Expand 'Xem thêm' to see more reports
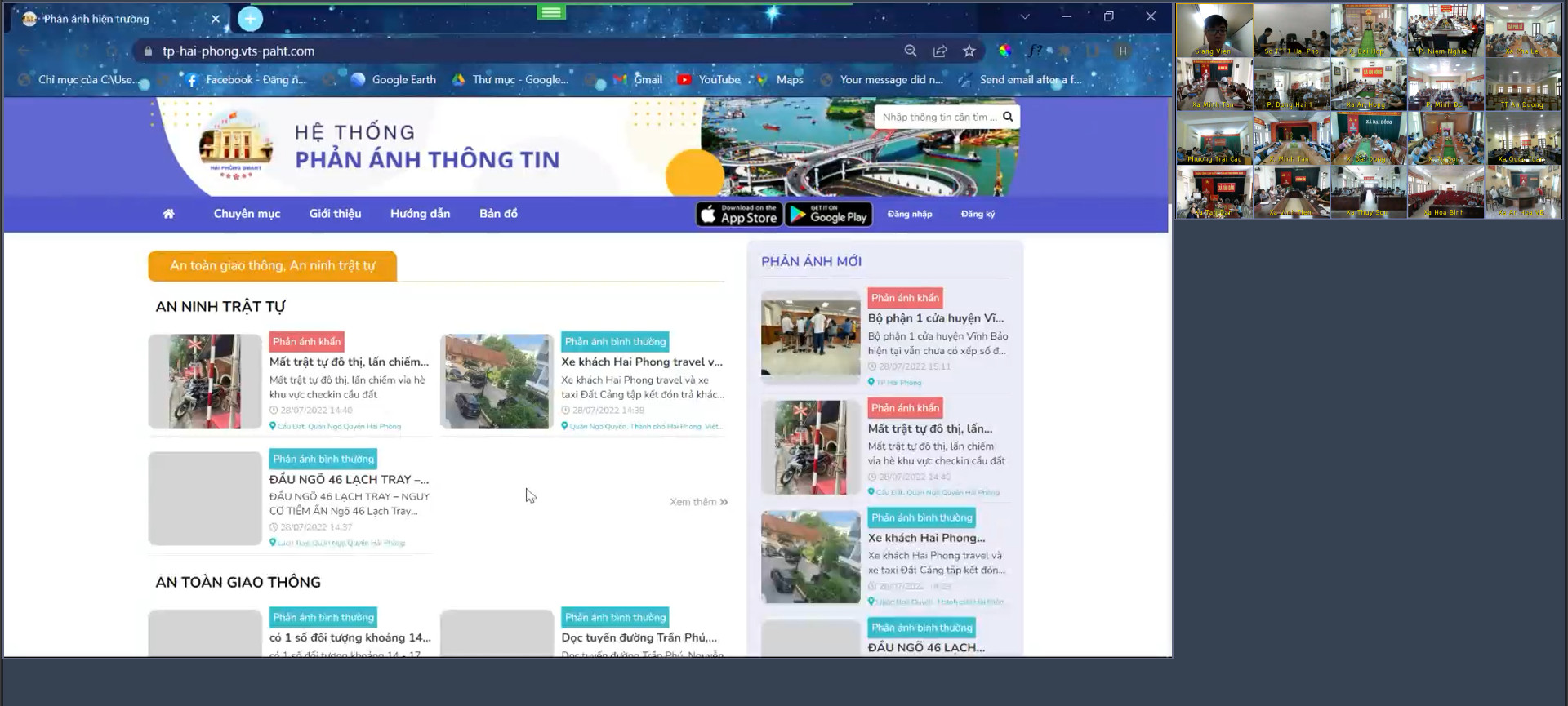This screenshot has height=706, width=1568. (x=698, y=502)
